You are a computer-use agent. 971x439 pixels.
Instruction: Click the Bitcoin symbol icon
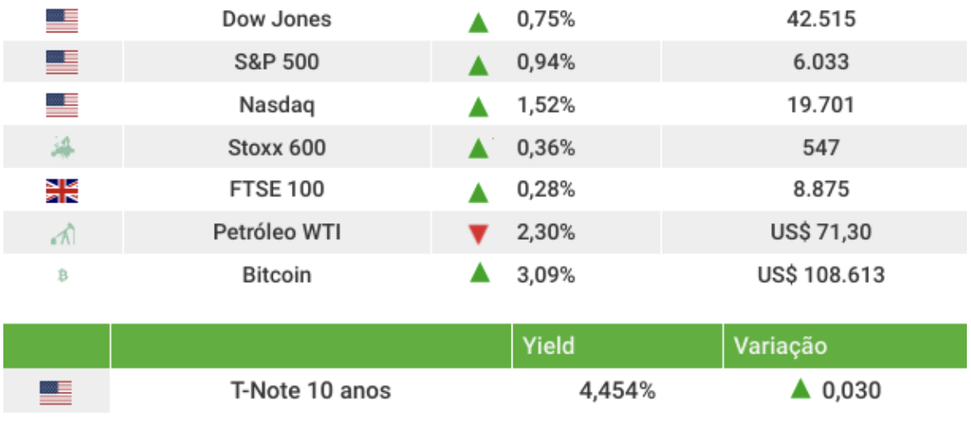pos(62,275)
